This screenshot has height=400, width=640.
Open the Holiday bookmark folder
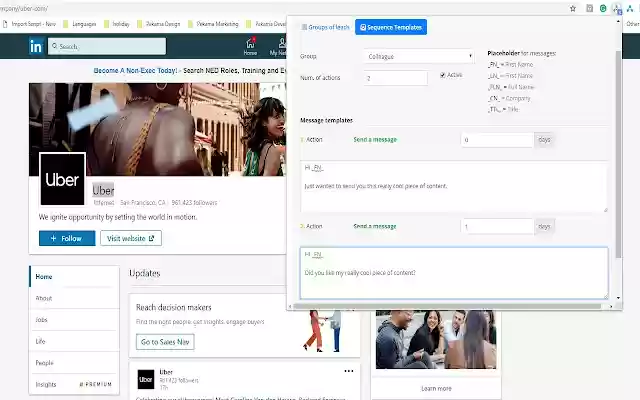117,24
